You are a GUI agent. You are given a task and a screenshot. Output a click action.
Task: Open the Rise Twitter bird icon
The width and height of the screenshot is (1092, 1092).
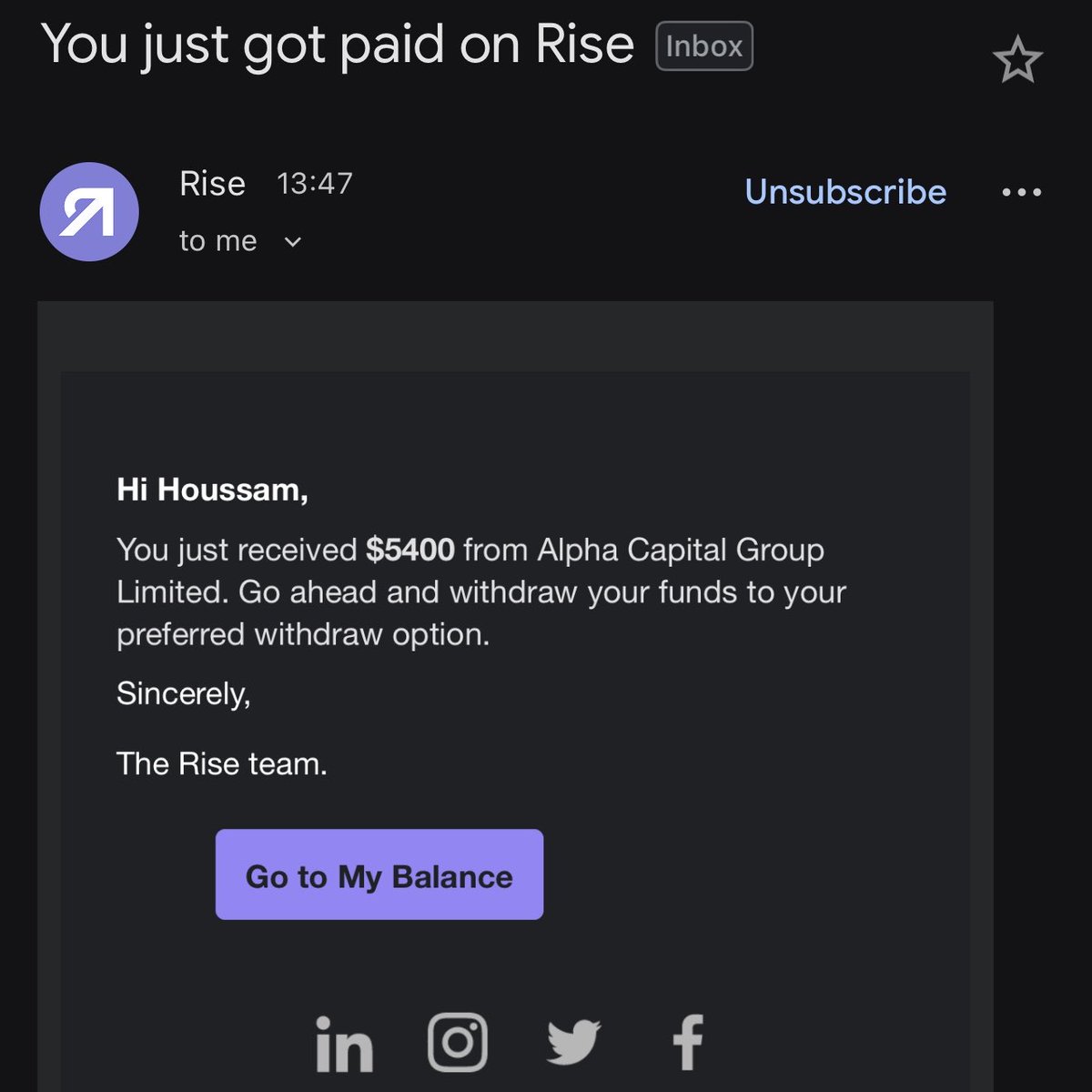tap(573, 1043)
